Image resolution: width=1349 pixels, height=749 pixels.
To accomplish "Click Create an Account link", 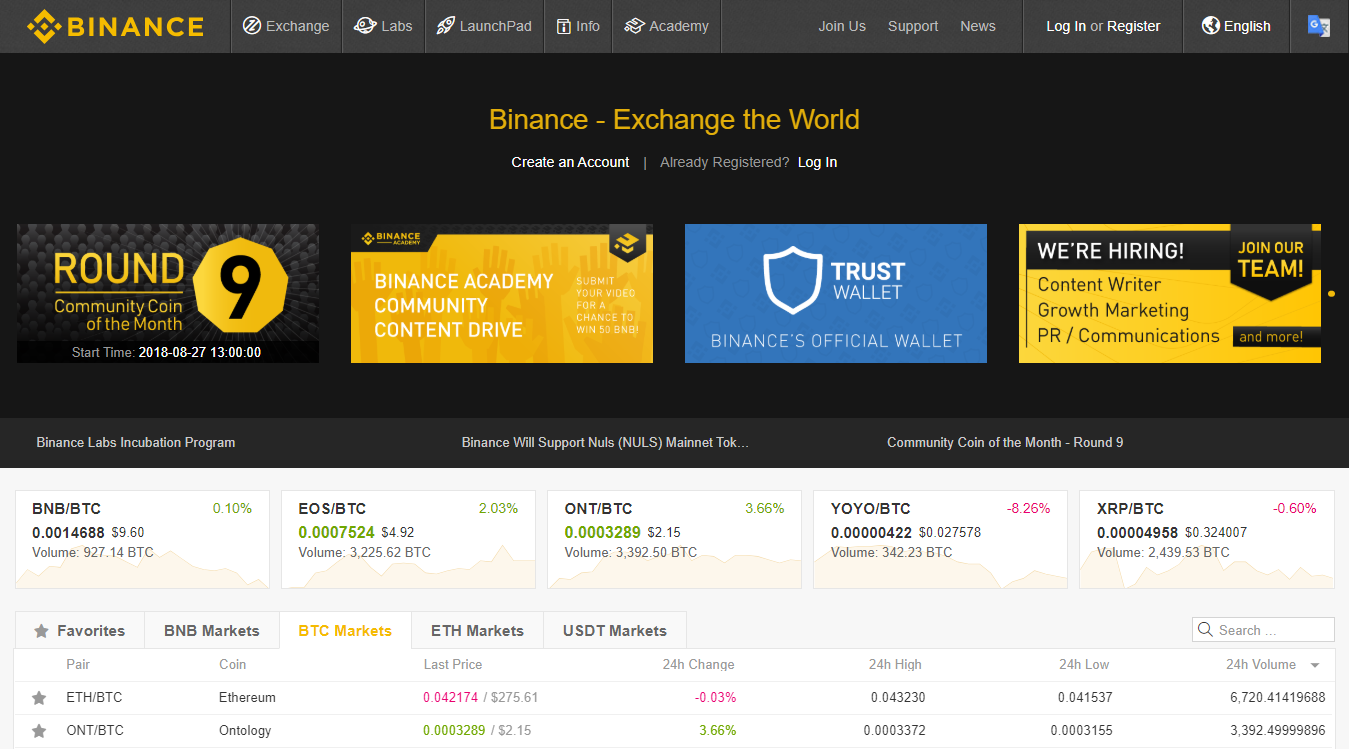I will pos(570,162).
